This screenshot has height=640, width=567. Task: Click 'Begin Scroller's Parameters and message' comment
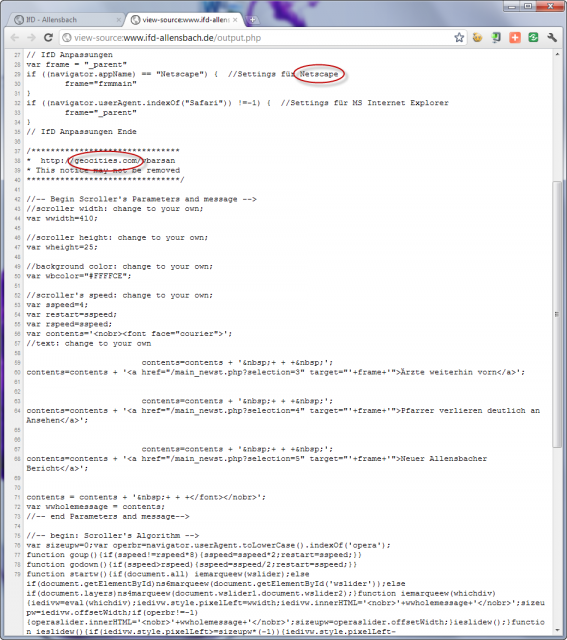click(x=141, y=199)
